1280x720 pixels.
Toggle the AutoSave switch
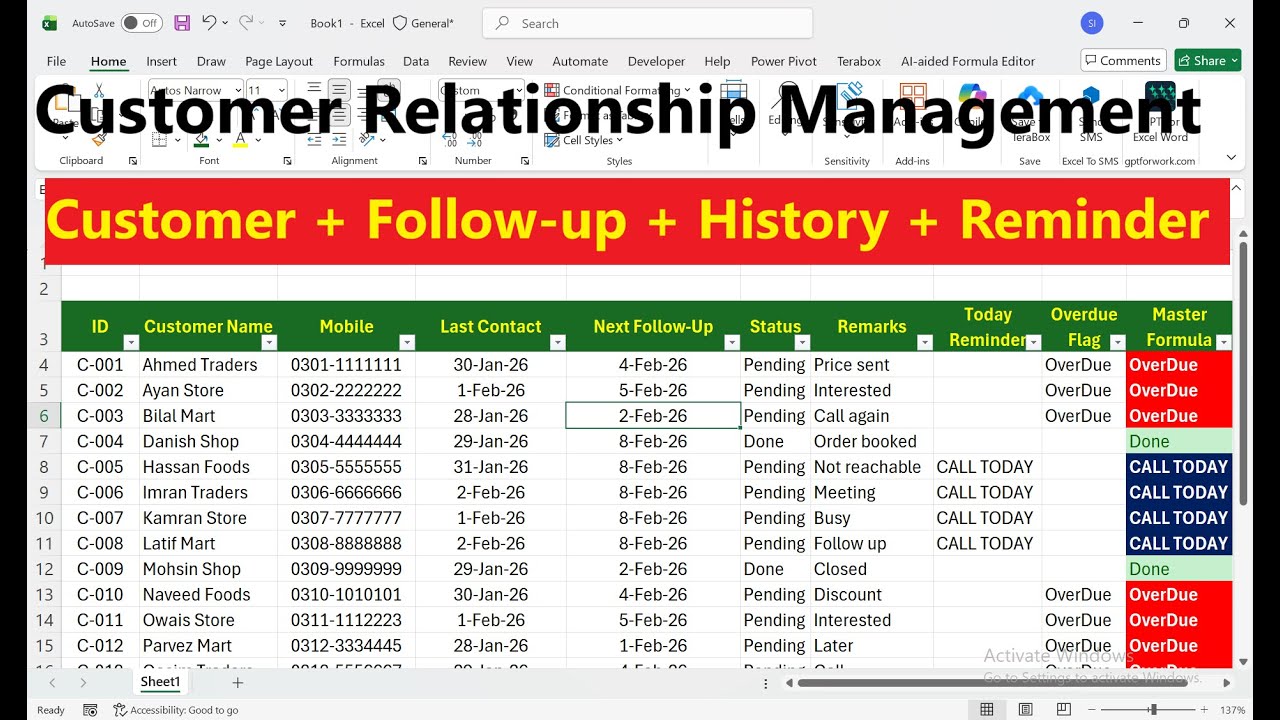pos(142,23)
